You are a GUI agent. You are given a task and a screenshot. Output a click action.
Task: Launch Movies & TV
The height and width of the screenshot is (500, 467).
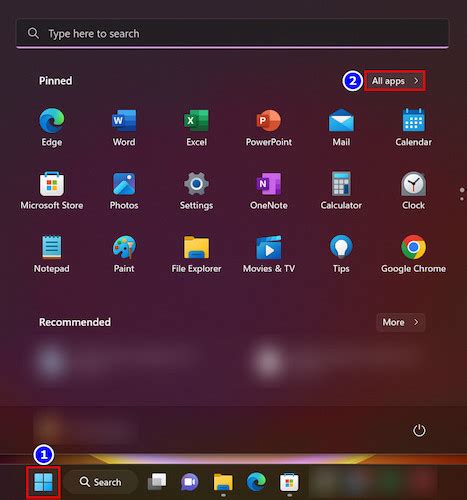tap(269, 254)
